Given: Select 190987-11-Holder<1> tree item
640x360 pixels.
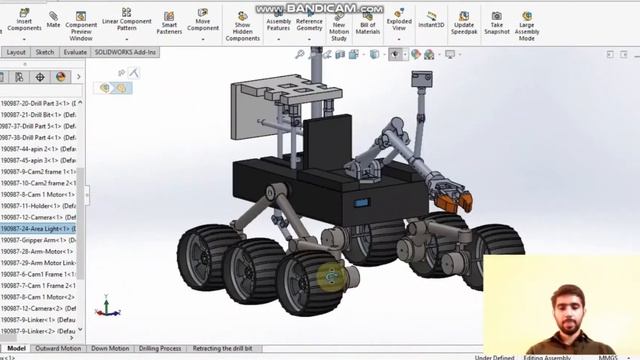Looking at the screenshot, I should coord(38,206).
